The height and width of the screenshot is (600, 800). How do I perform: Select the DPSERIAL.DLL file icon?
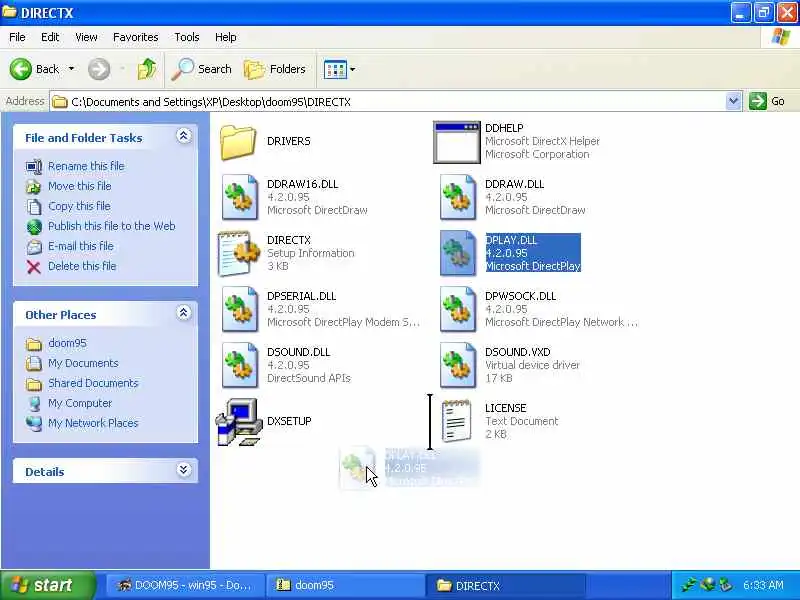pos(239,310)
